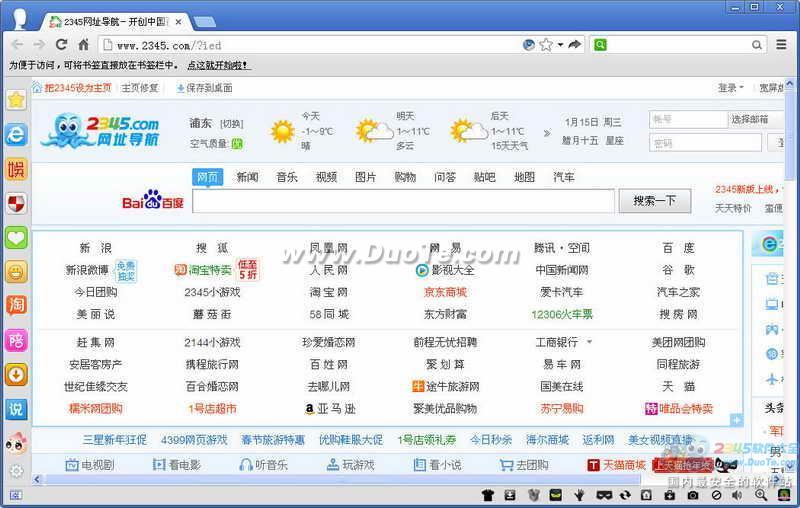Open the 京东商城 link
Image resolution: width=800 pixels, height=508 pixels.
point(445,292)
